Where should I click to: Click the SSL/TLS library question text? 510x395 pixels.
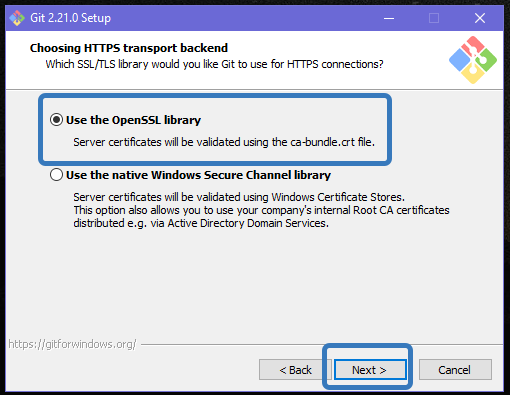[214, 64]
